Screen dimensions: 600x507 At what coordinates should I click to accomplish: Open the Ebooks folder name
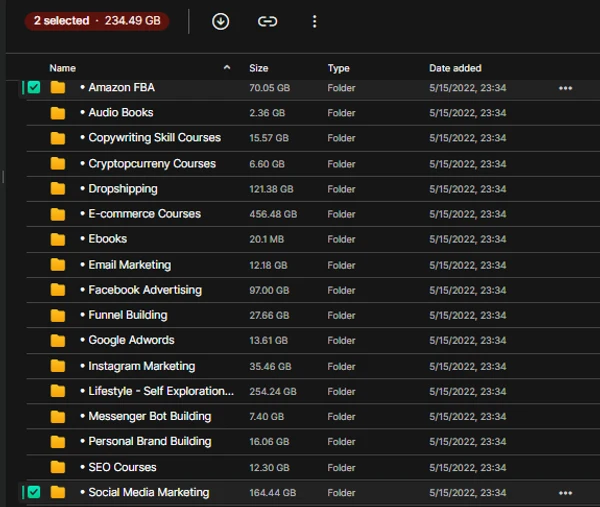[108, 239]
